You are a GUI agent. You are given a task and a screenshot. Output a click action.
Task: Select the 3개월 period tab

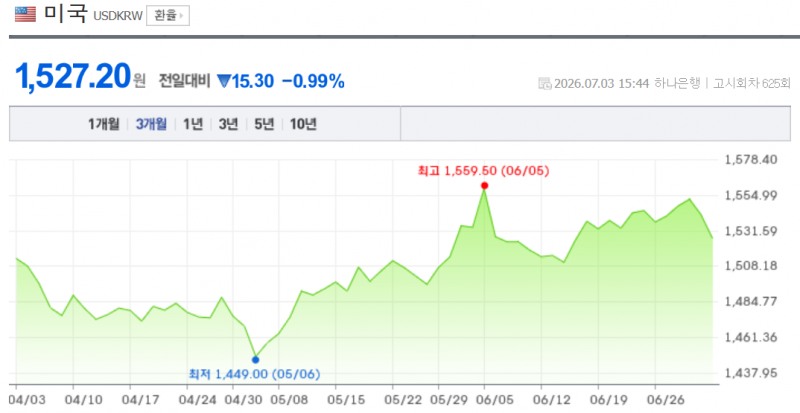tap(151, 124)
